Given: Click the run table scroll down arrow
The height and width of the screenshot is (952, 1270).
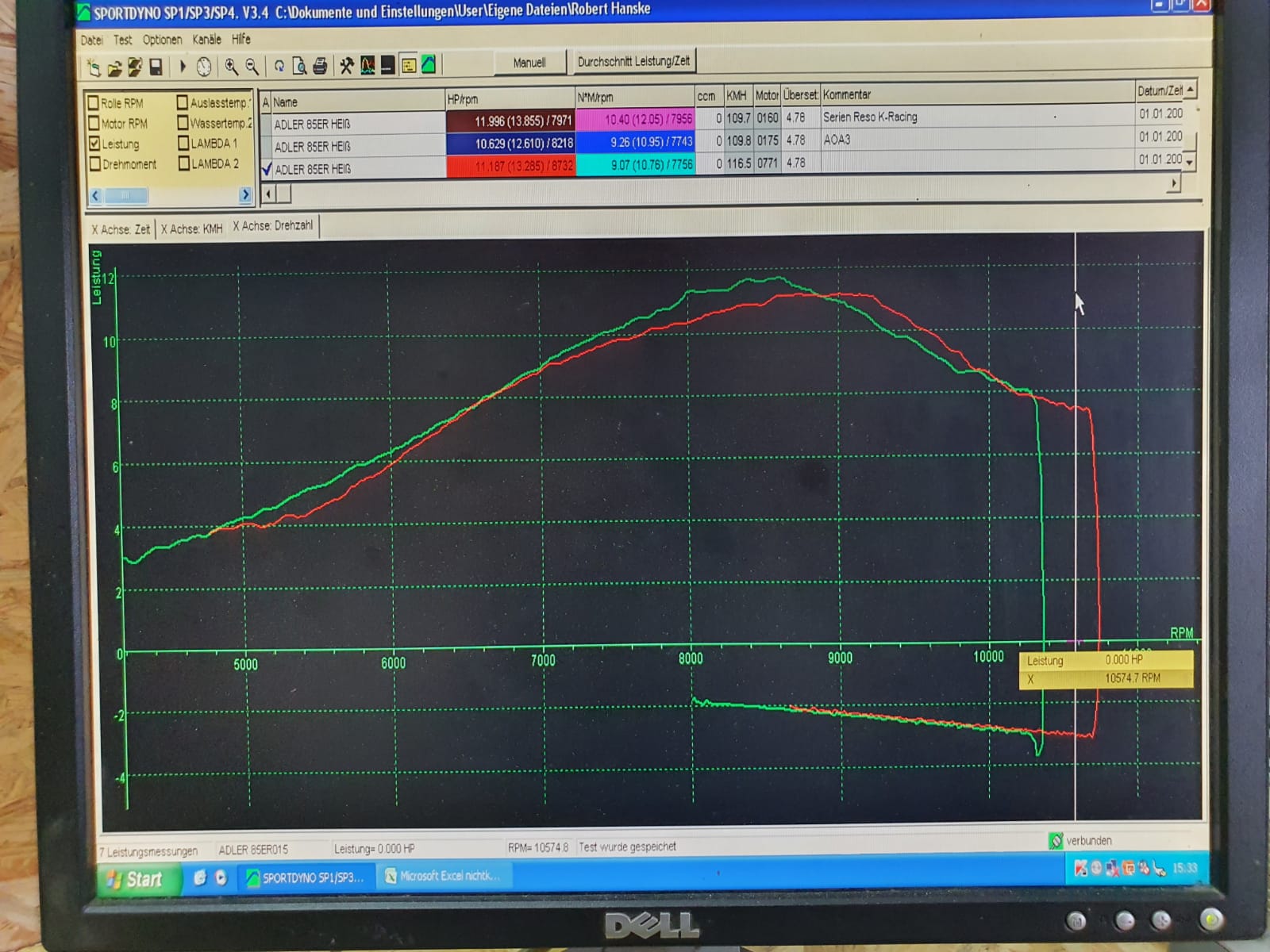Looking at the screenshot, I should (x=1189, y=162).
